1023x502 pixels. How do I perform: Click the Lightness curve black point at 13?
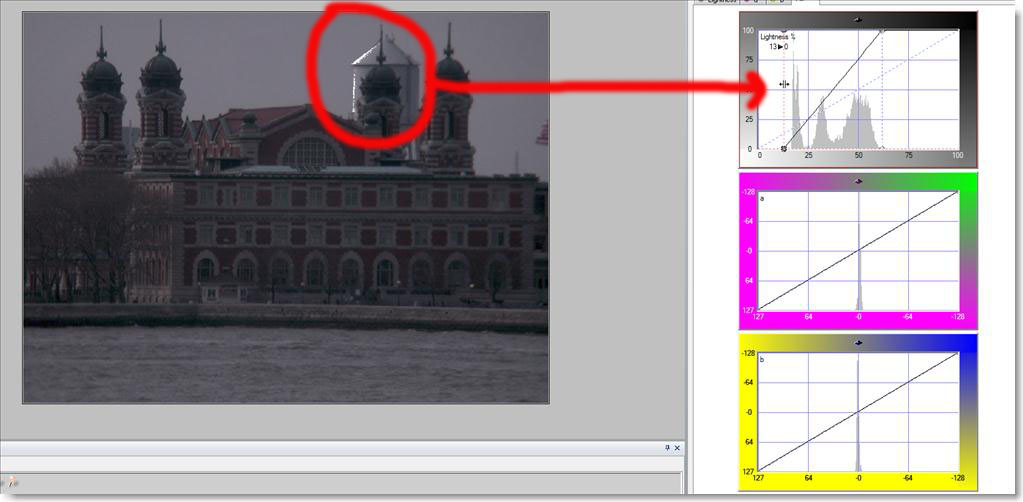(x=784, y=149)
